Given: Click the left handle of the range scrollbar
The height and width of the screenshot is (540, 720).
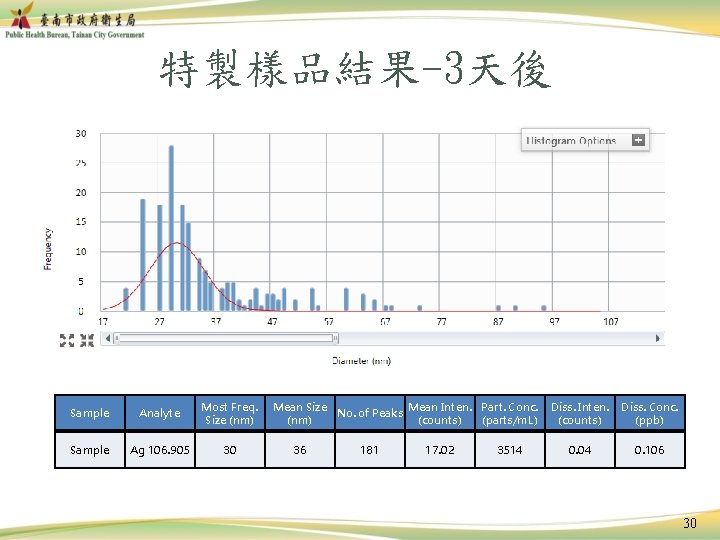Looking at the screenshot, I should coord(117,338).
